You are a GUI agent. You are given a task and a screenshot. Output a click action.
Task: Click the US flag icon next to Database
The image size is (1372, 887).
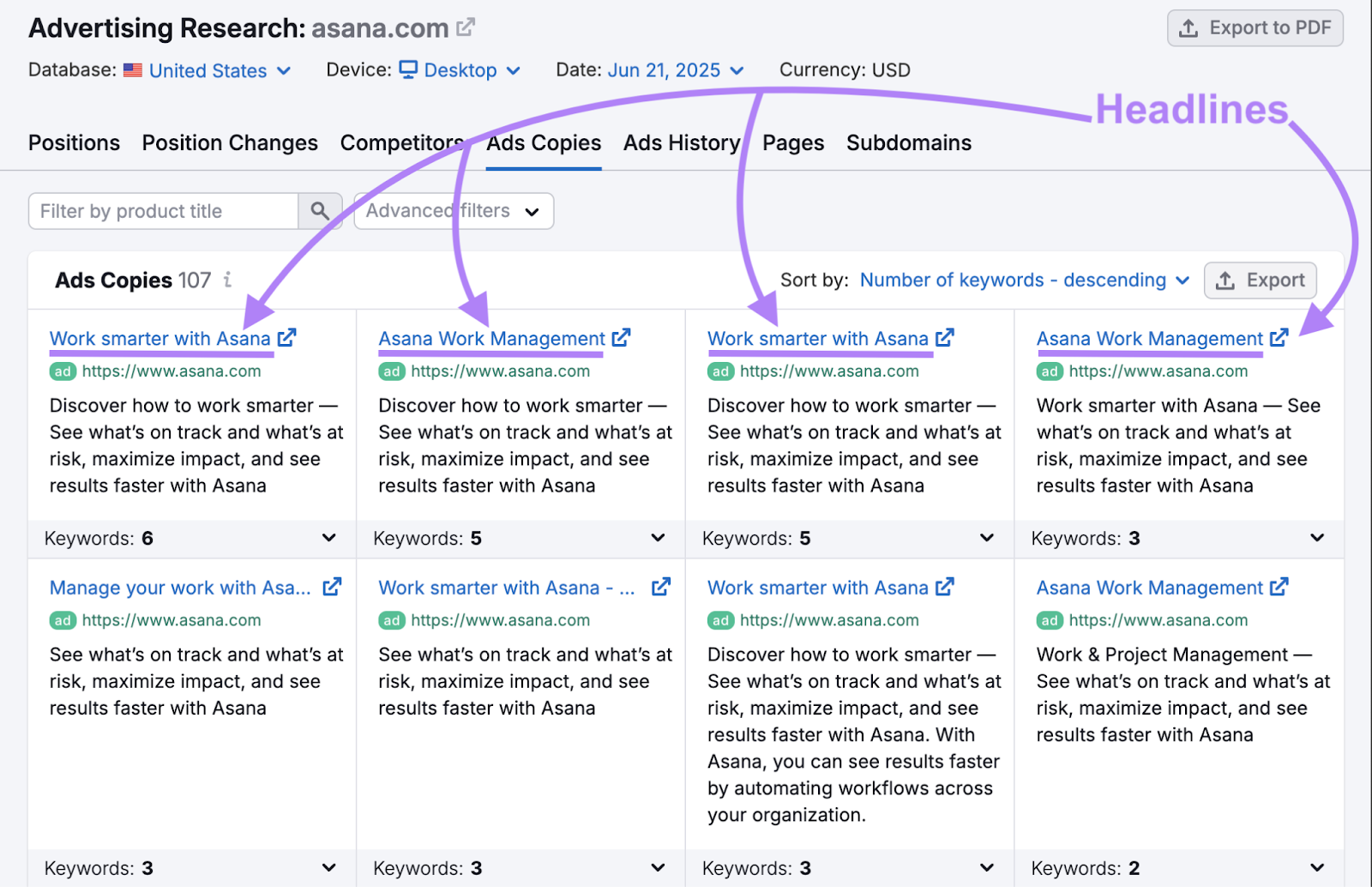(131, 70)
